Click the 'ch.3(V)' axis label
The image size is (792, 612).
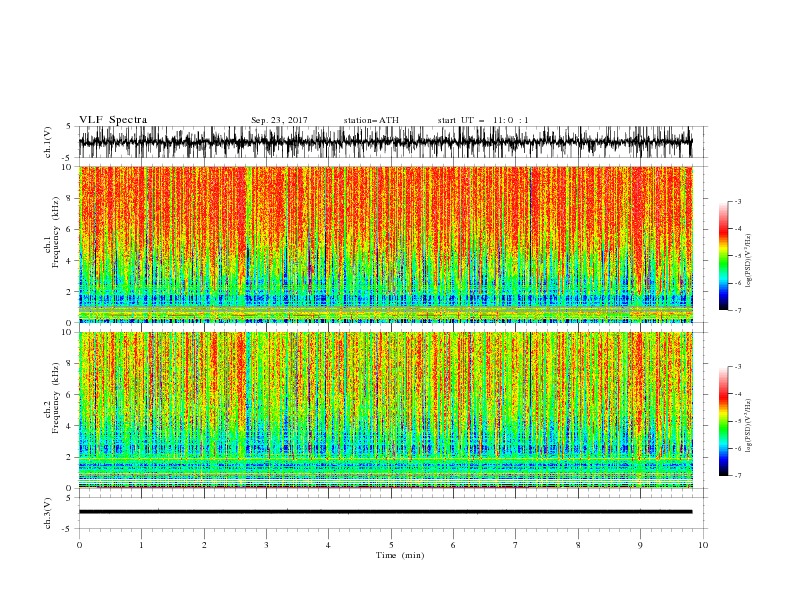[48, 513]
